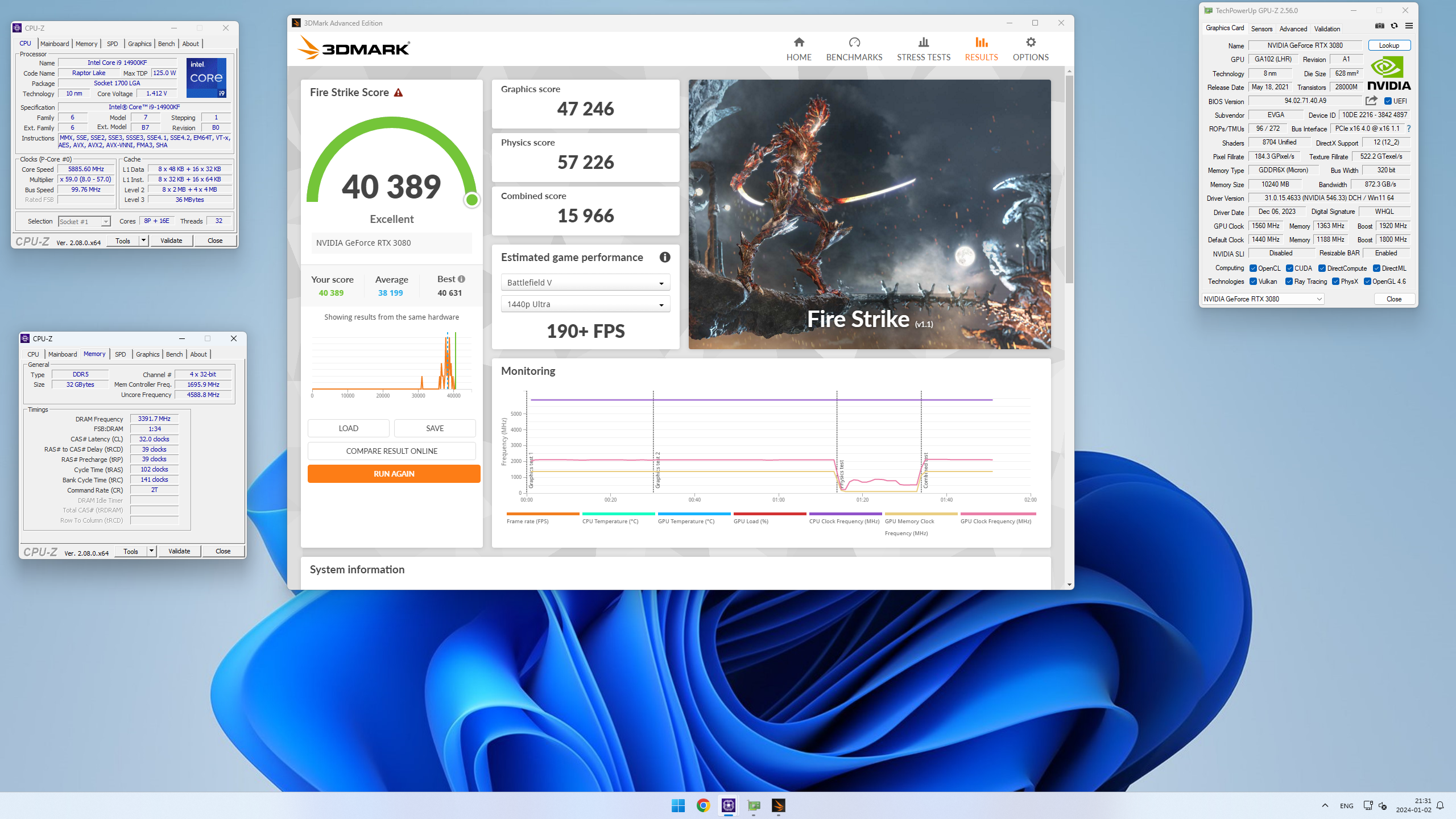Switch to CPU-Z from the taskbar
The width and height of the screenshot is (1456, 819).
(728, 805)
